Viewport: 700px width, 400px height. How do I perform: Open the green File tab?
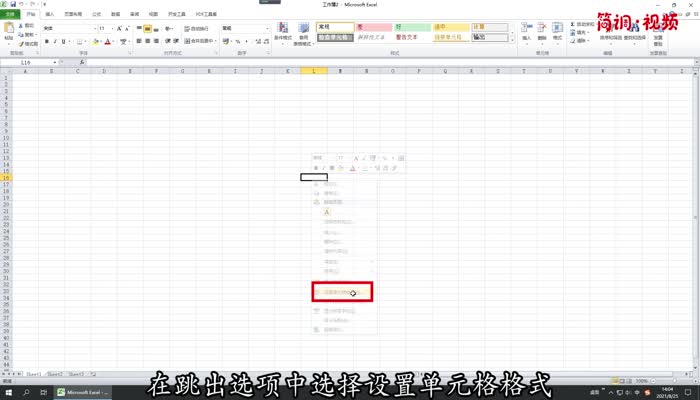point(9,16)
